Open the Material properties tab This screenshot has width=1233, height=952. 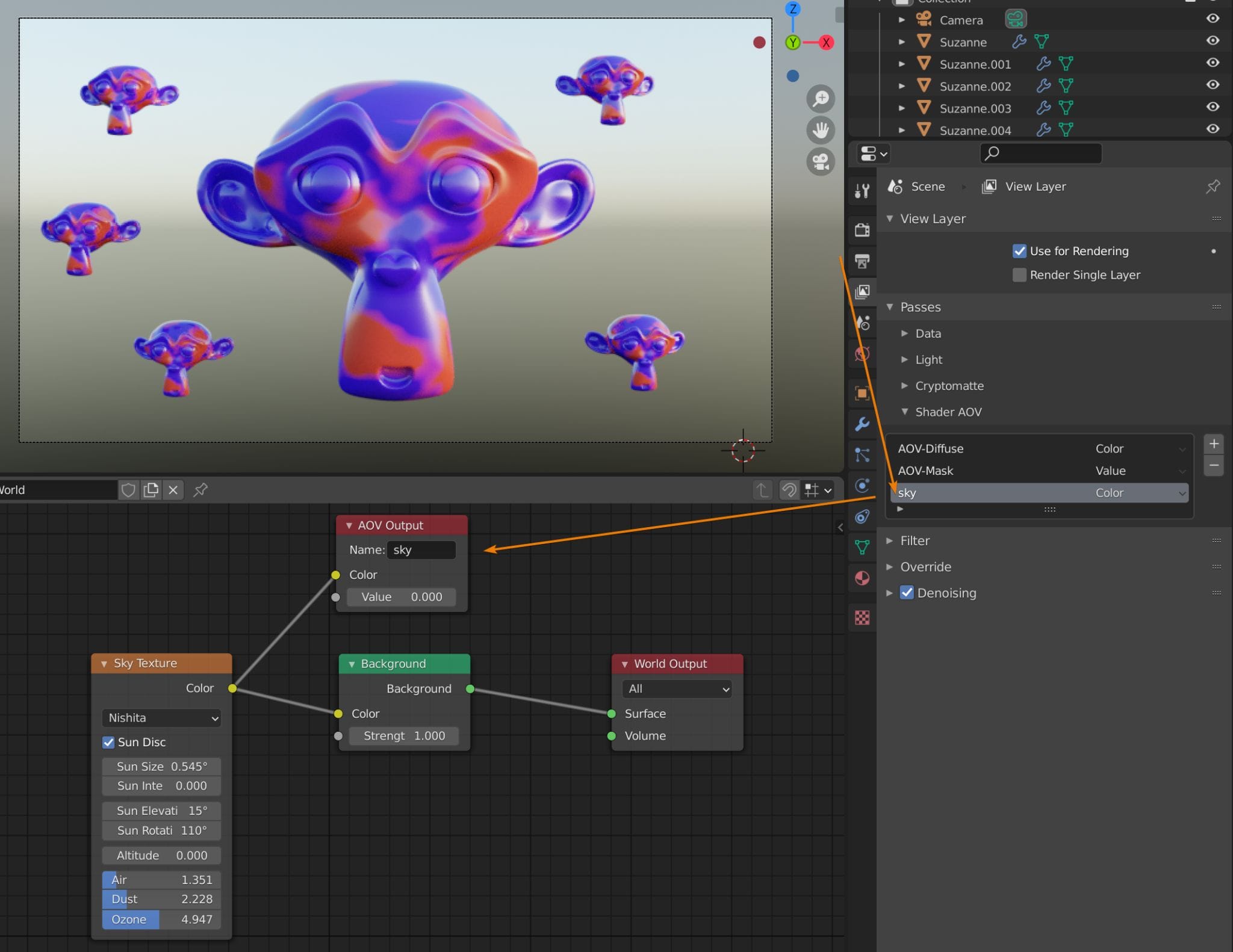coord(862,578)
